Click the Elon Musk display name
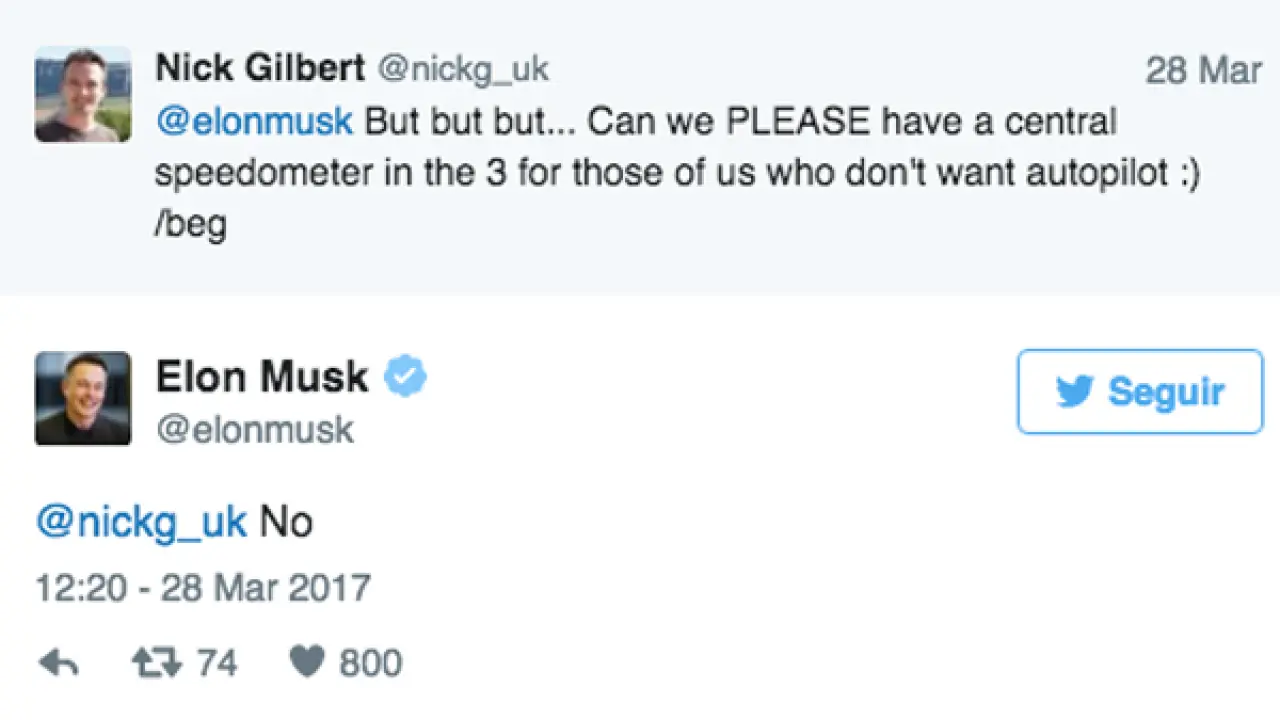Screen dimensions: 1280x720 click(262, 377)
